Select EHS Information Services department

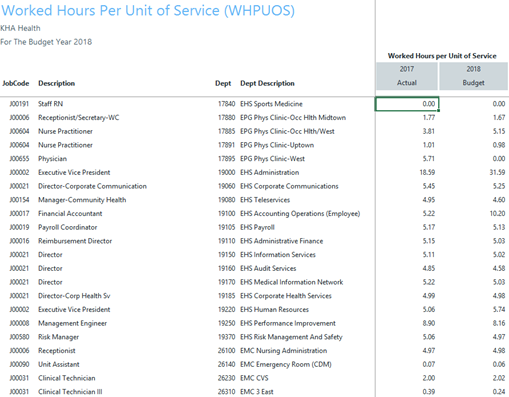pyautogui.click(x=278, y=255)
